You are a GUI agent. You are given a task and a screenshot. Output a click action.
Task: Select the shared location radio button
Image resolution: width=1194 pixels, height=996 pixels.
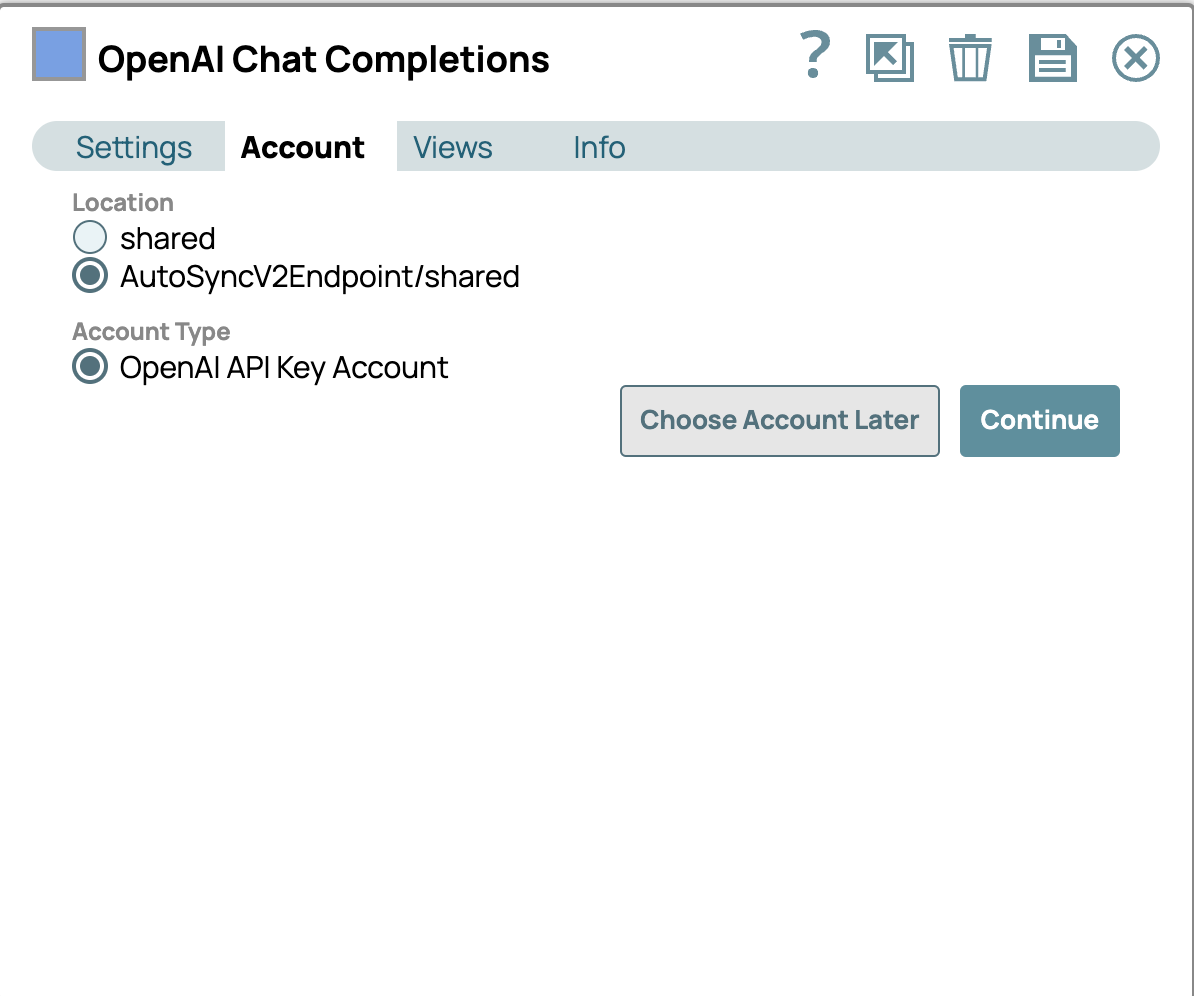90,238
